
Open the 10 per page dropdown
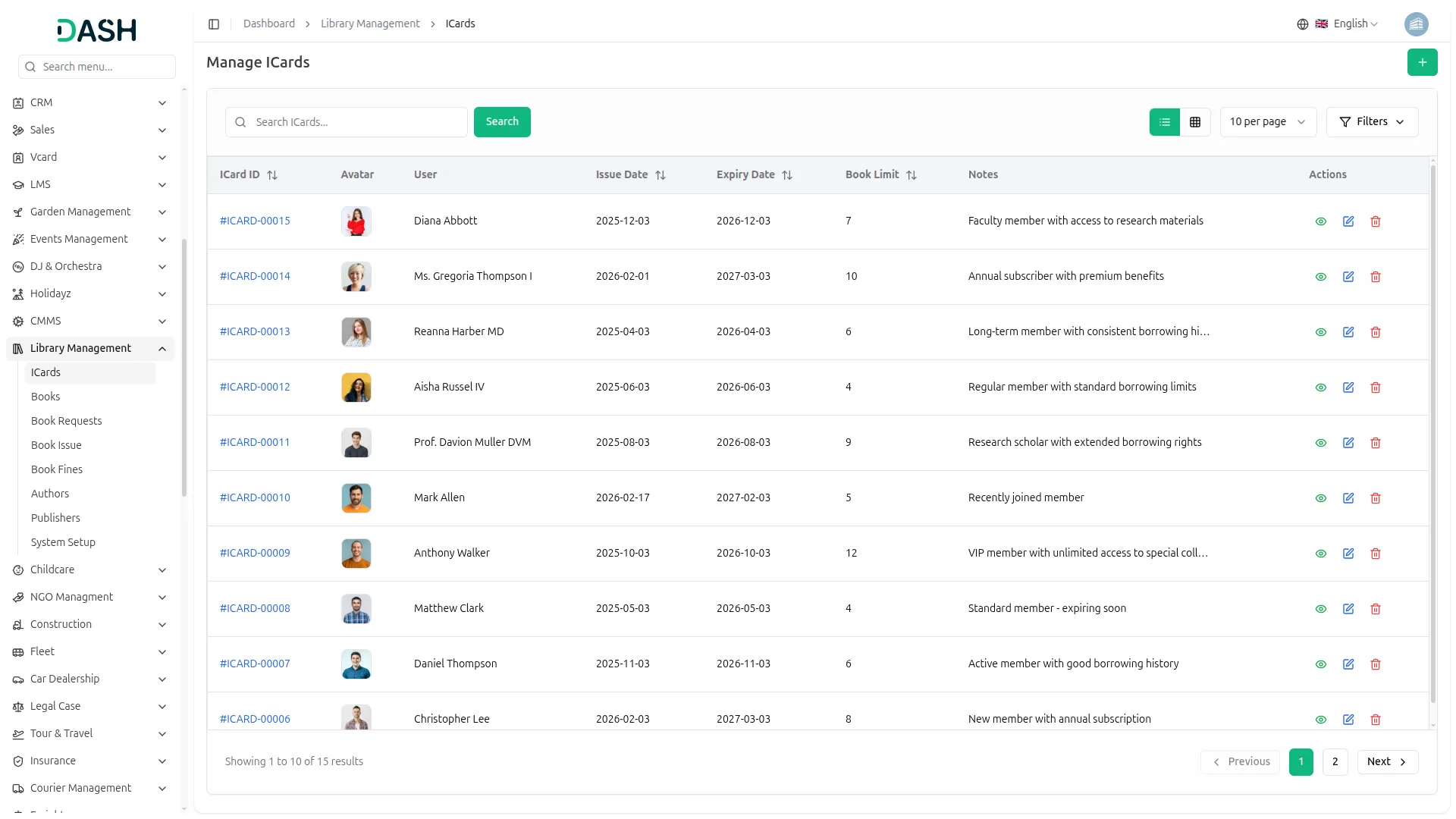(1267, 122)
